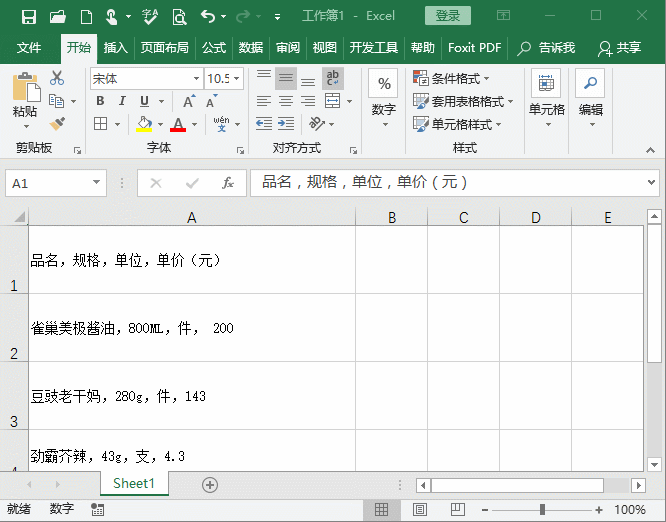Viewport: 666px width, 522px height.
Task: Confirm entry with formula bar checkmark
Action: [x=192, y=183]
